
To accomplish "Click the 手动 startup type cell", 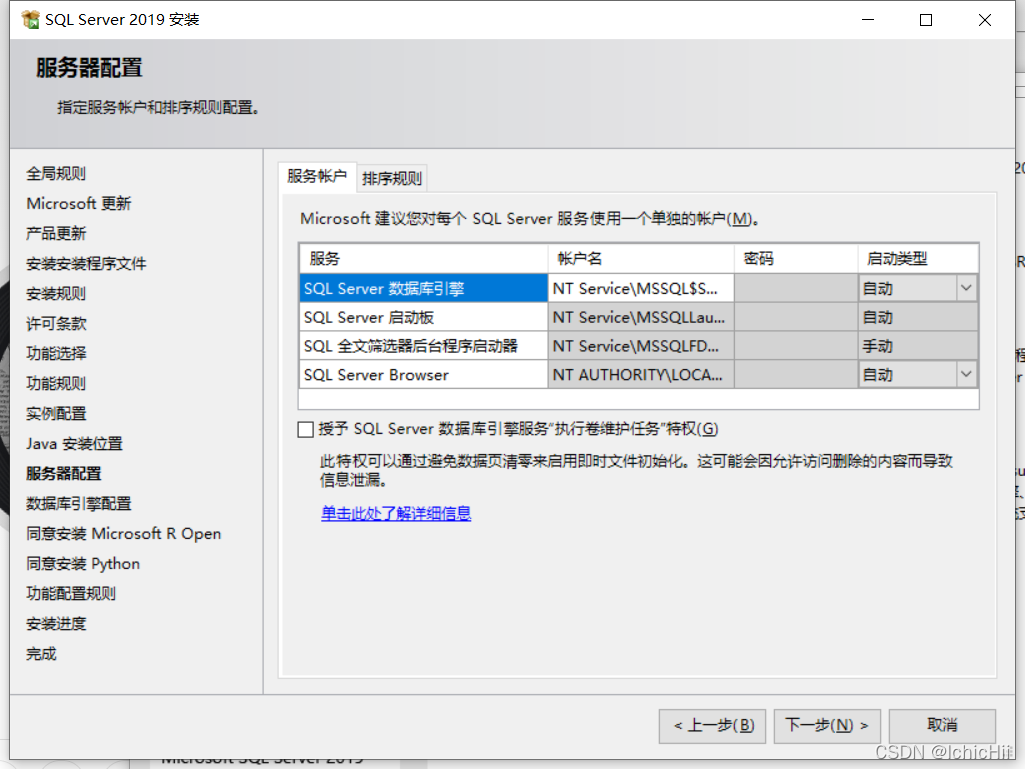I will point(918,346).
